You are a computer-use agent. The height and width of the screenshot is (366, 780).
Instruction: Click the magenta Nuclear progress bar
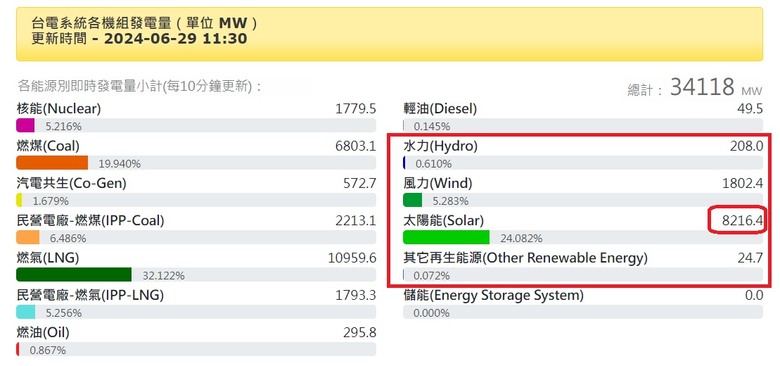pos(25,125)
